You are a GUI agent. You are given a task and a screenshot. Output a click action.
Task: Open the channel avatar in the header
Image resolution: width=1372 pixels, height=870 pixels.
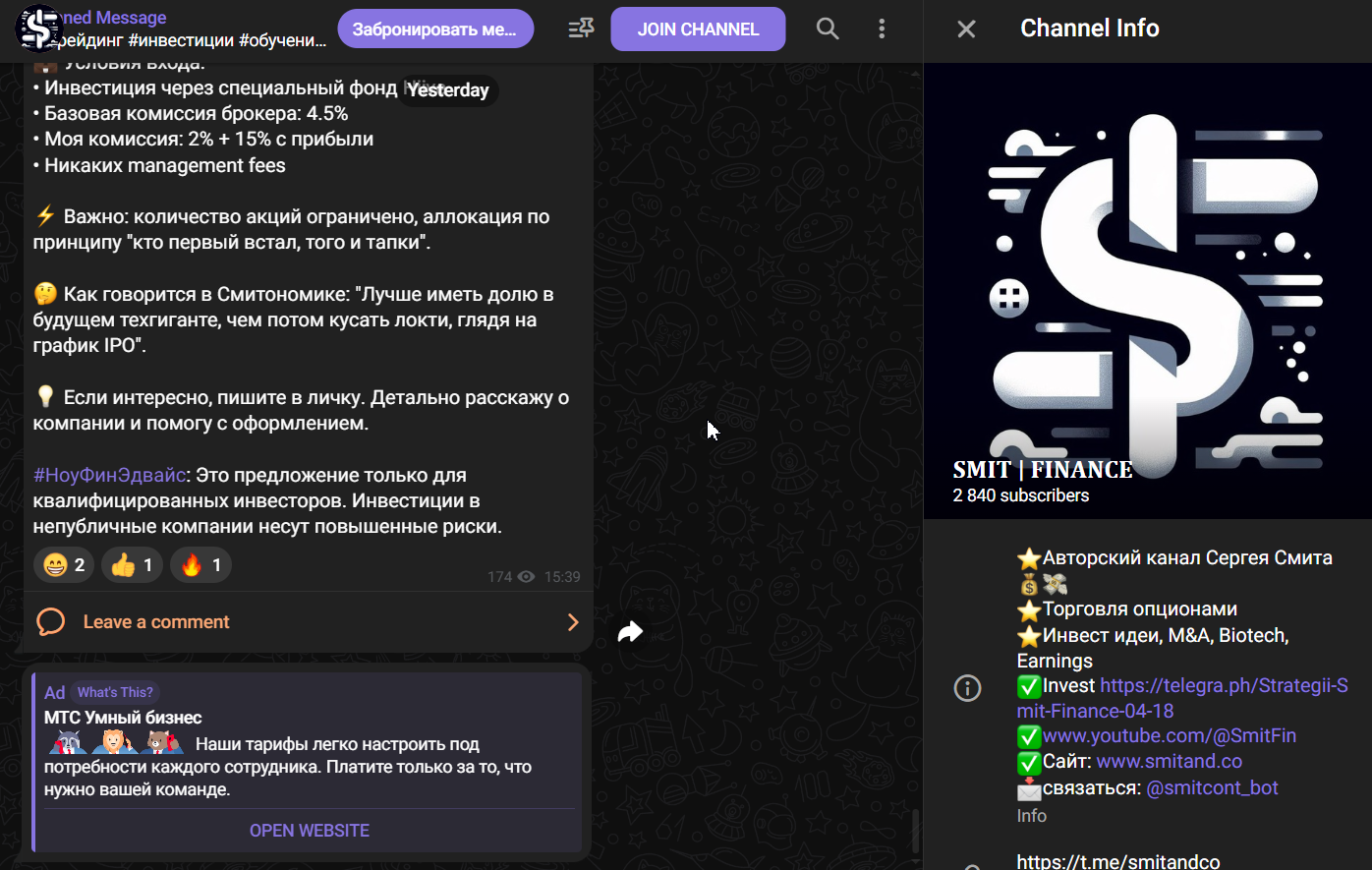coord(40,29)
